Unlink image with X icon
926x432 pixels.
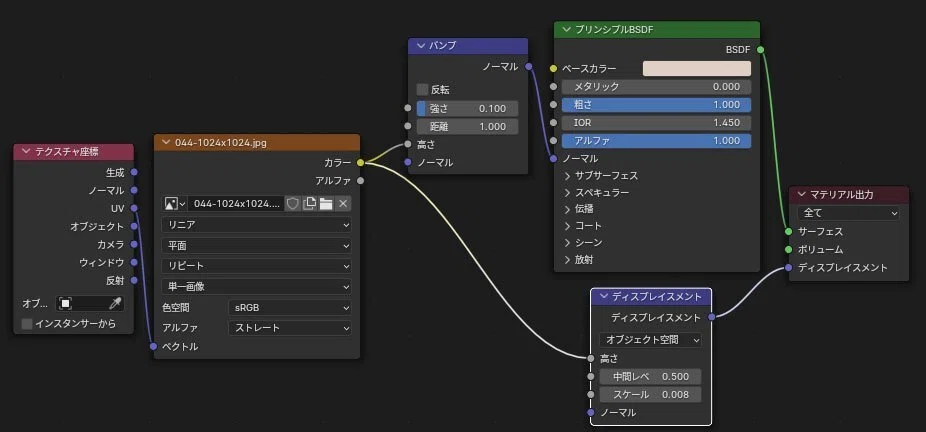tap(343, 204)
